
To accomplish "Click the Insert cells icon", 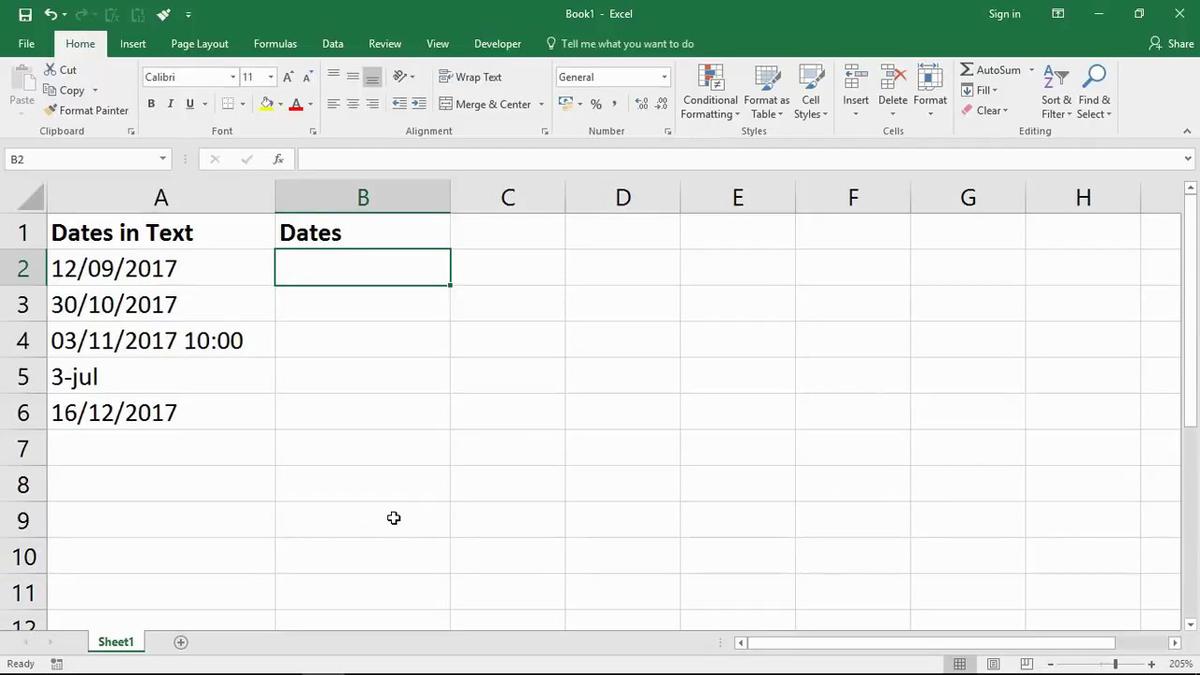I will pyautogui.click(x=855, y=80).
